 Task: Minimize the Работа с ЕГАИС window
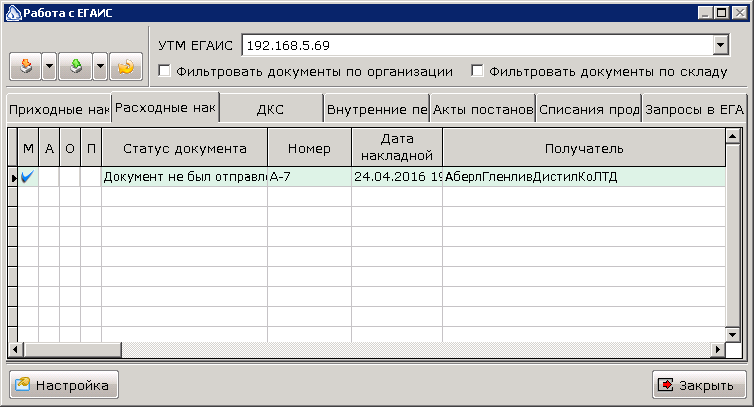[x=705, y=13]
